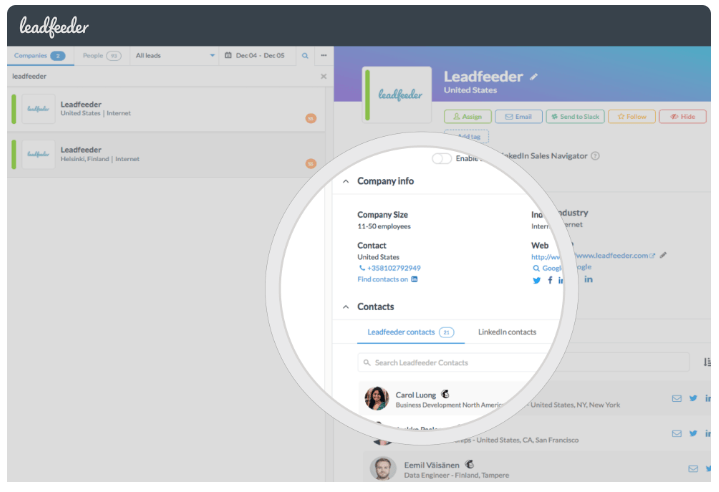Screen dimensions: 719x492
Task: Click Mailchimp icon next to Carol Luong
Action: 445,394
